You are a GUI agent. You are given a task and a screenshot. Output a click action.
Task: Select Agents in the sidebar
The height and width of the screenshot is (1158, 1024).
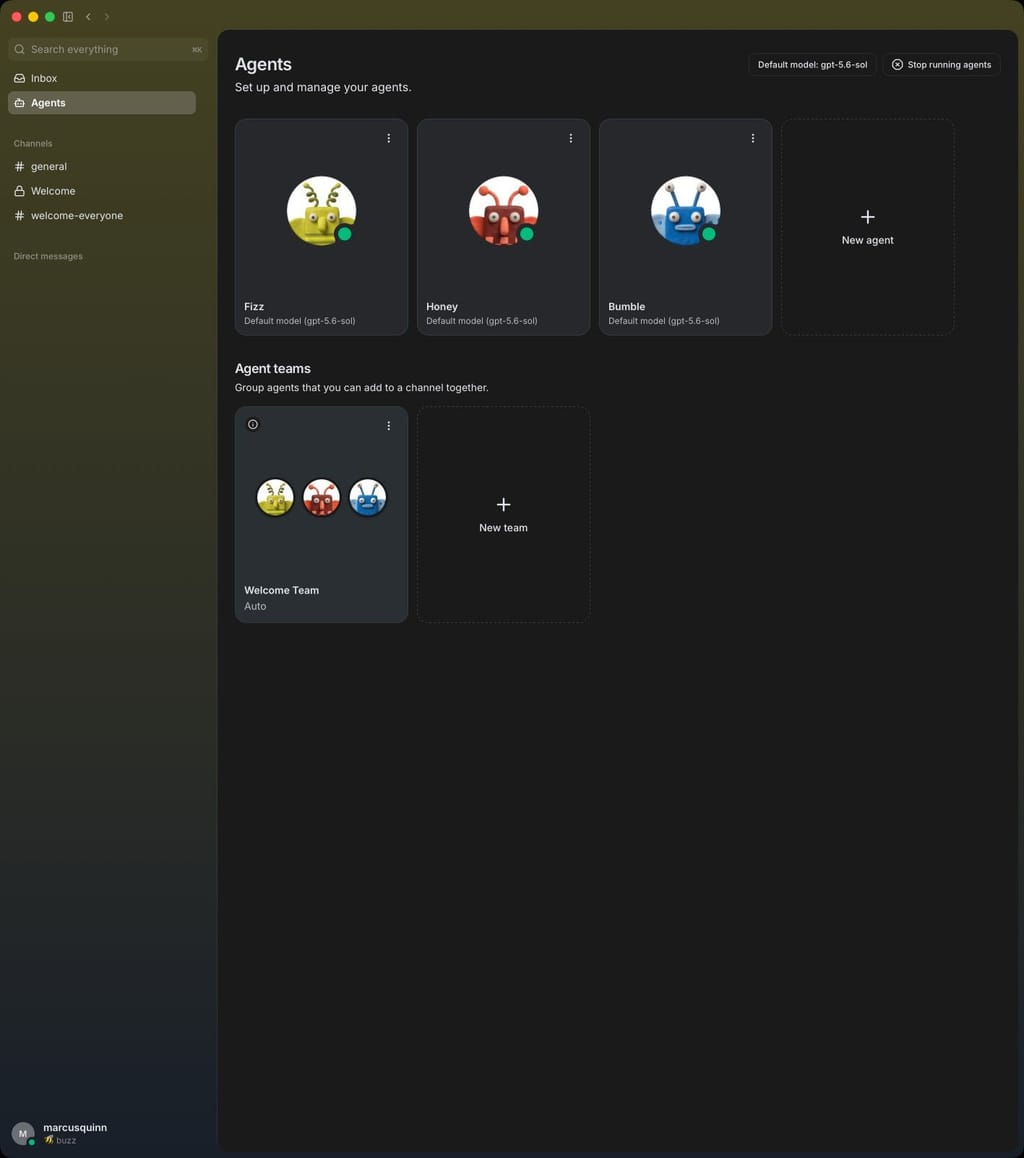click(x=102, y=103)
